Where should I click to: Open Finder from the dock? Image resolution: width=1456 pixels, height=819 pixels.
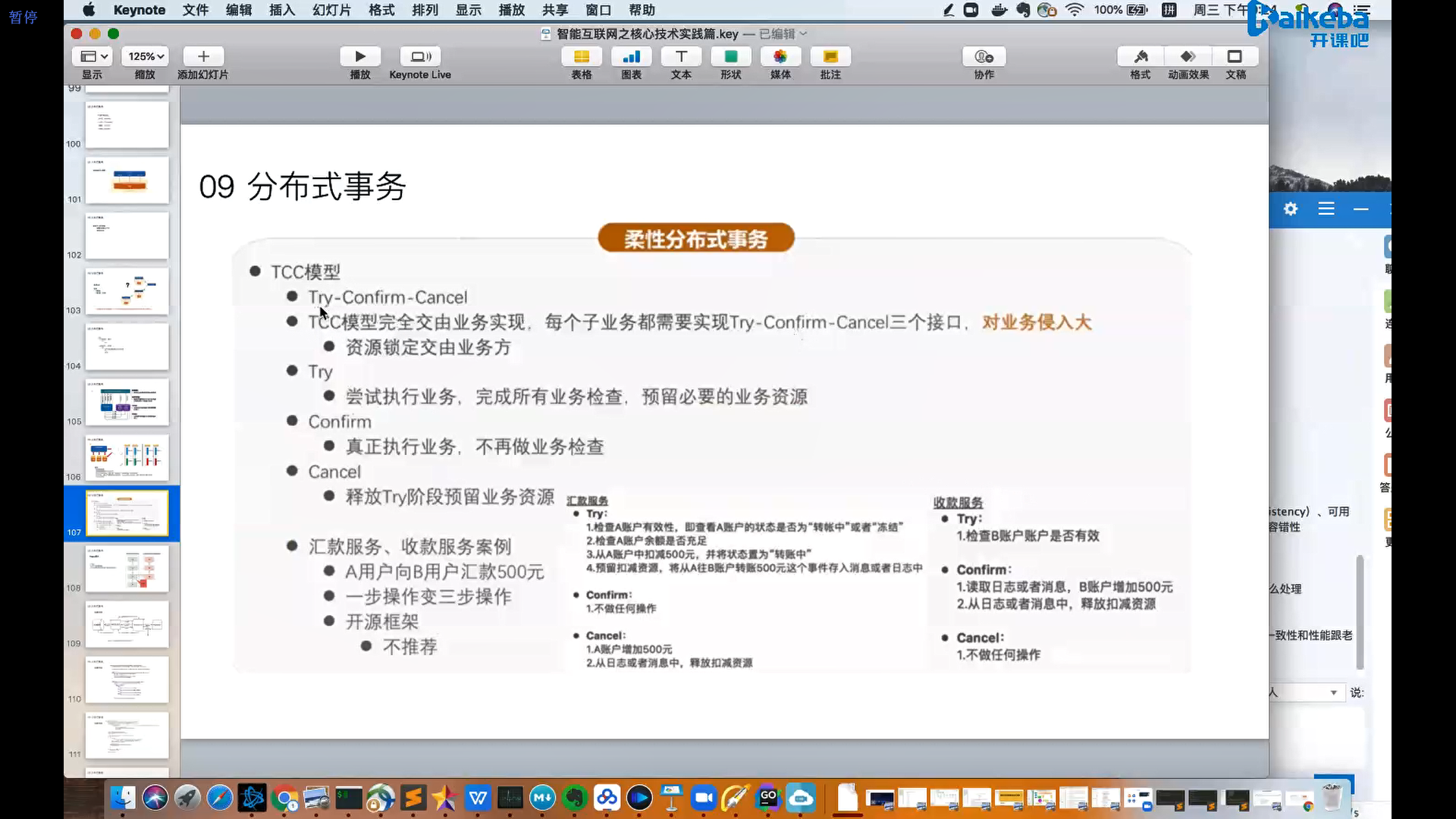click(123, 798)
